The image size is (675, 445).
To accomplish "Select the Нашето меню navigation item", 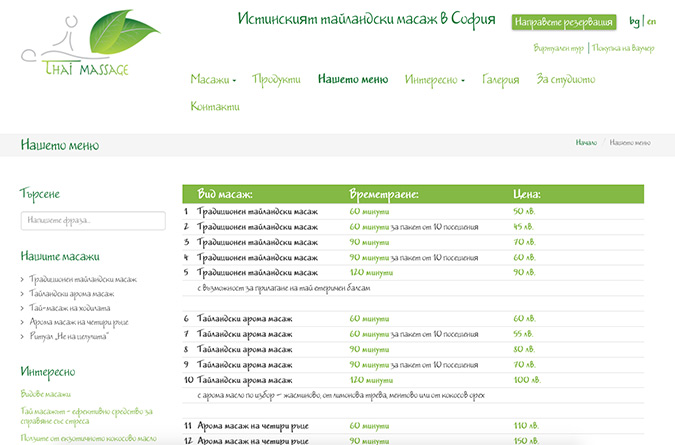I will pos(353,79).
